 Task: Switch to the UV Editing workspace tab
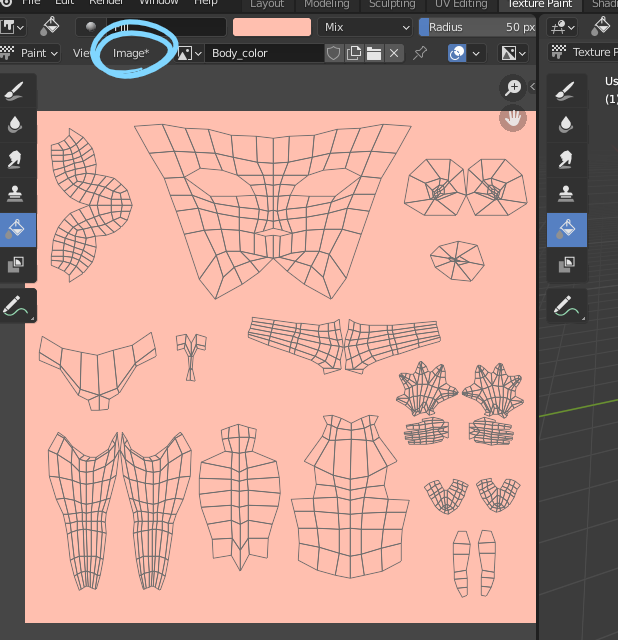coord(461,4)
